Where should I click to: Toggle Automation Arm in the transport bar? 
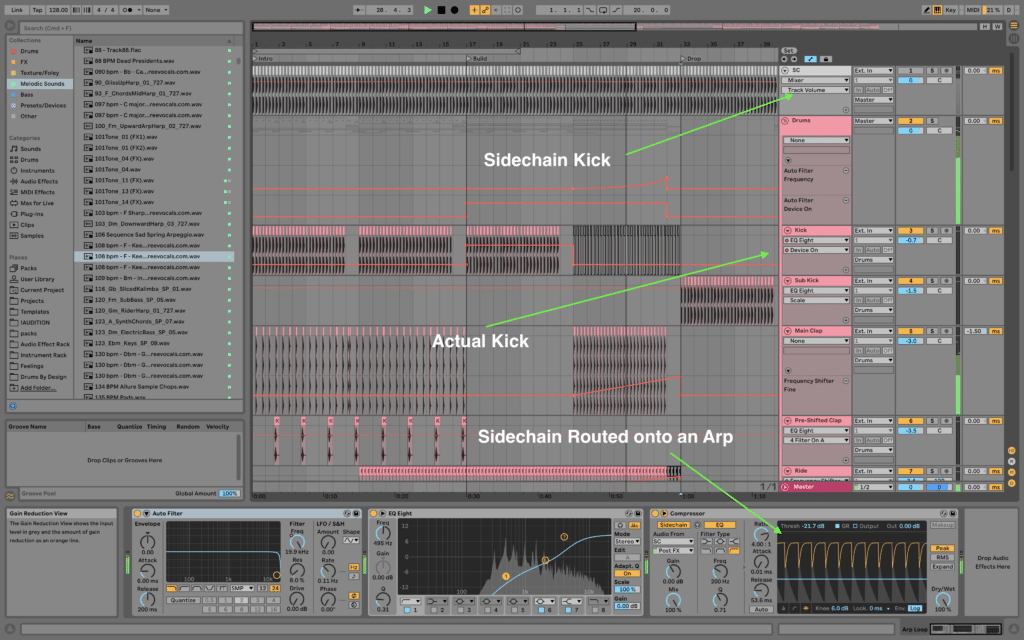pos(485,10)
